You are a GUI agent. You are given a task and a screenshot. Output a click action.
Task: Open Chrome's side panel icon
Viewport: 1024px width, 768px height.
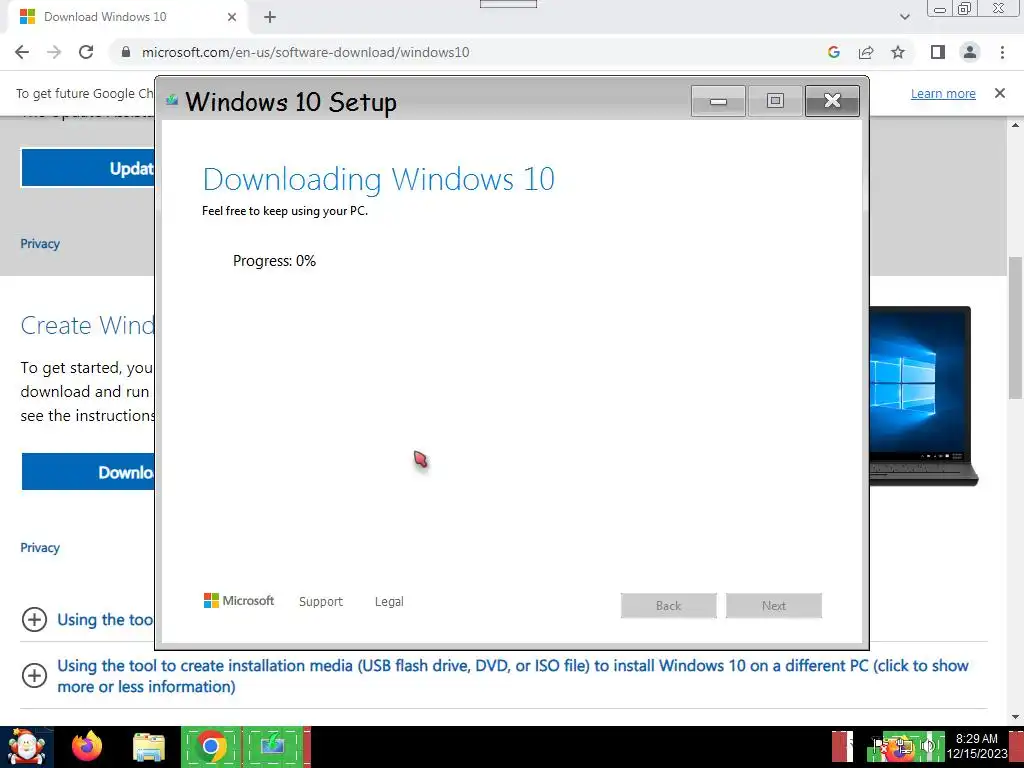[x=938, y=52]
